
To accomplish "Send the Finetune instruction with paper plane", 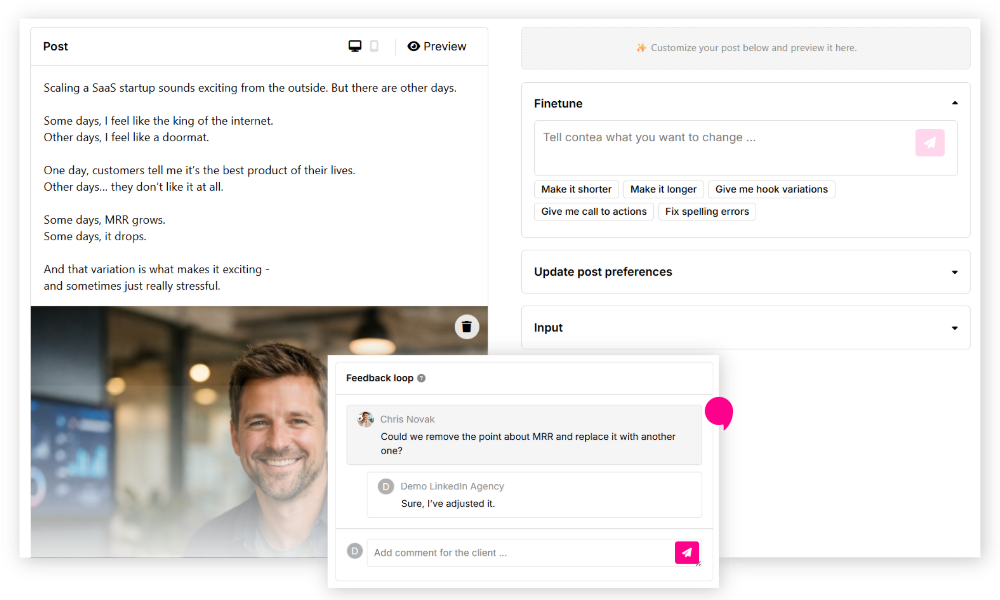I will (x=929, y=143).
